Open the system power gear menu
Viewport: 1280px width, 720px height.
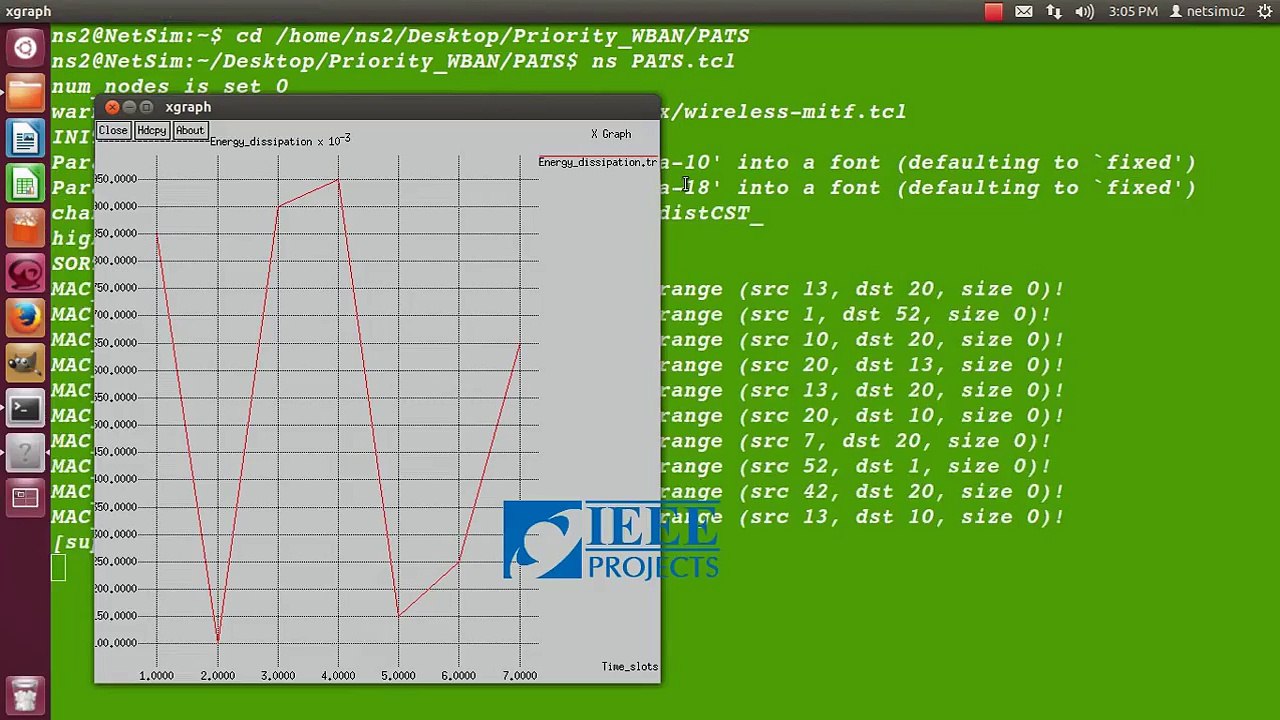[1265, 12]
